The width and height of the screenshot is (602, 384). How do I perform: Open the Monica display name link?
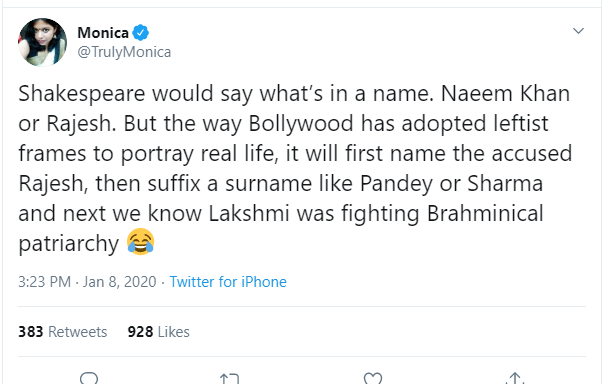103,33
